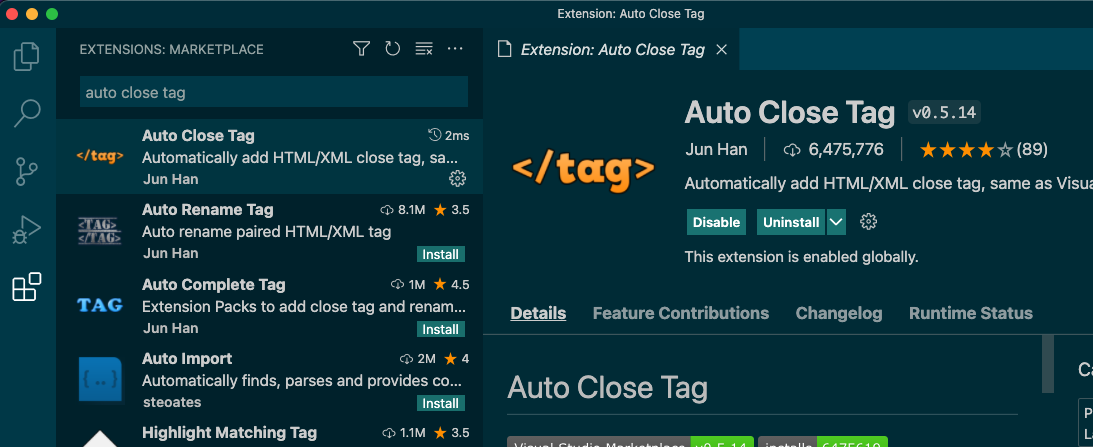Click the Auto Close Tag list icon
The image size is (1093, 447).
click(x=100, y=156)
